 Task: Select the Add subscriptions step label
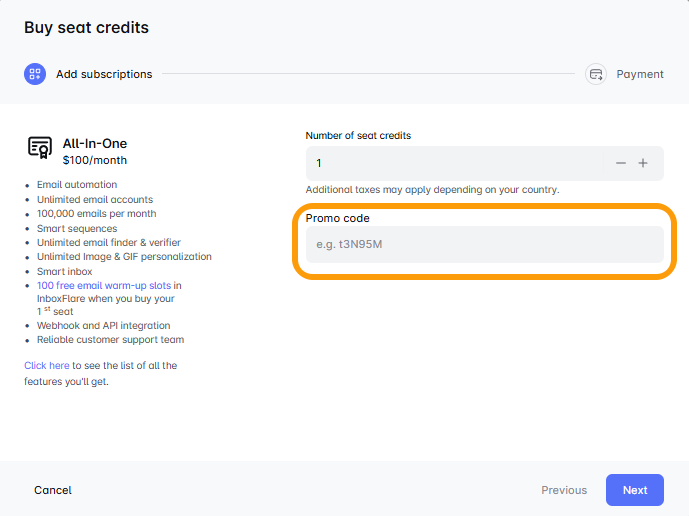104,74
